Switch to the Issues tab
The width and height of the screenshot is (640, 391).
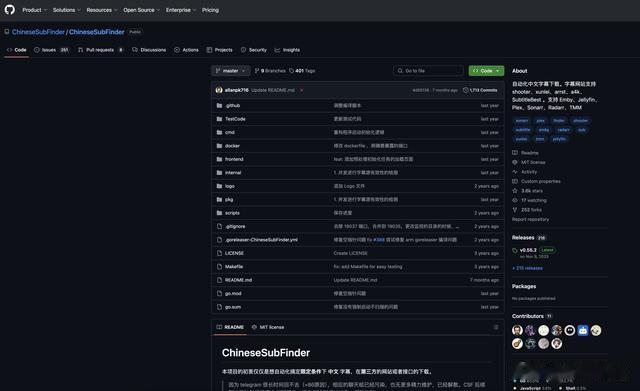pyautogui.click(x=51, y=50)
